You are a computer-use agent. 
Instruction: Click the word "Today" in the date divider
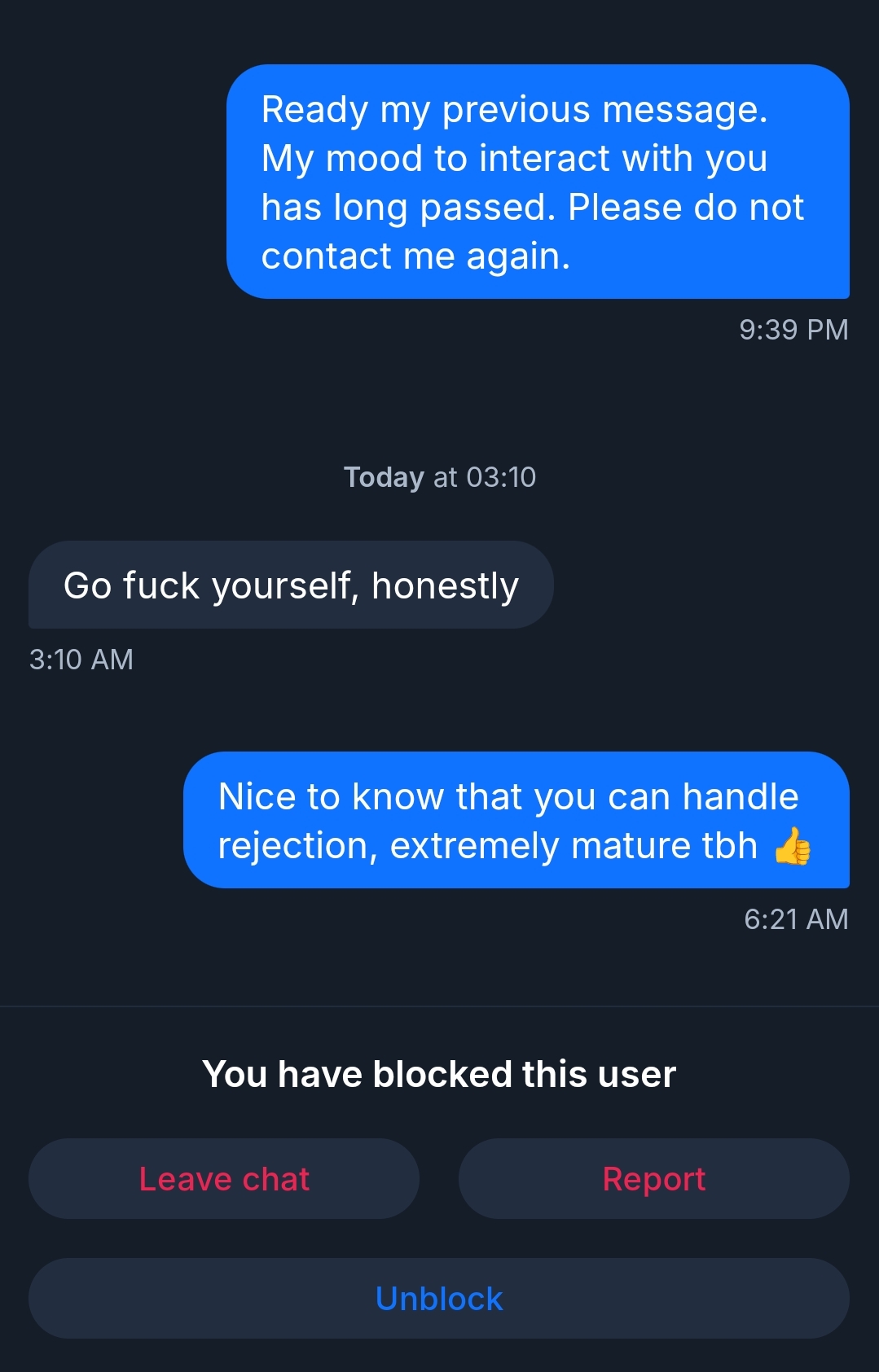384,477
